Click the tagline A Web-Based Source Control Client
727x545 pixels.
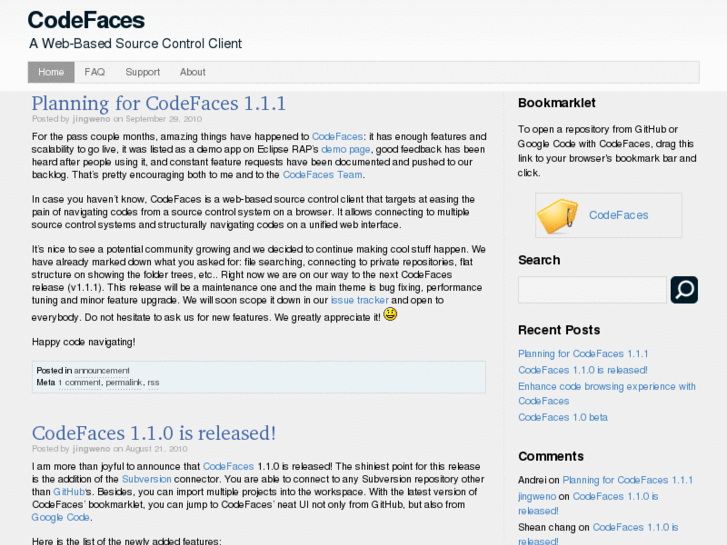click(x=135, y=44)
